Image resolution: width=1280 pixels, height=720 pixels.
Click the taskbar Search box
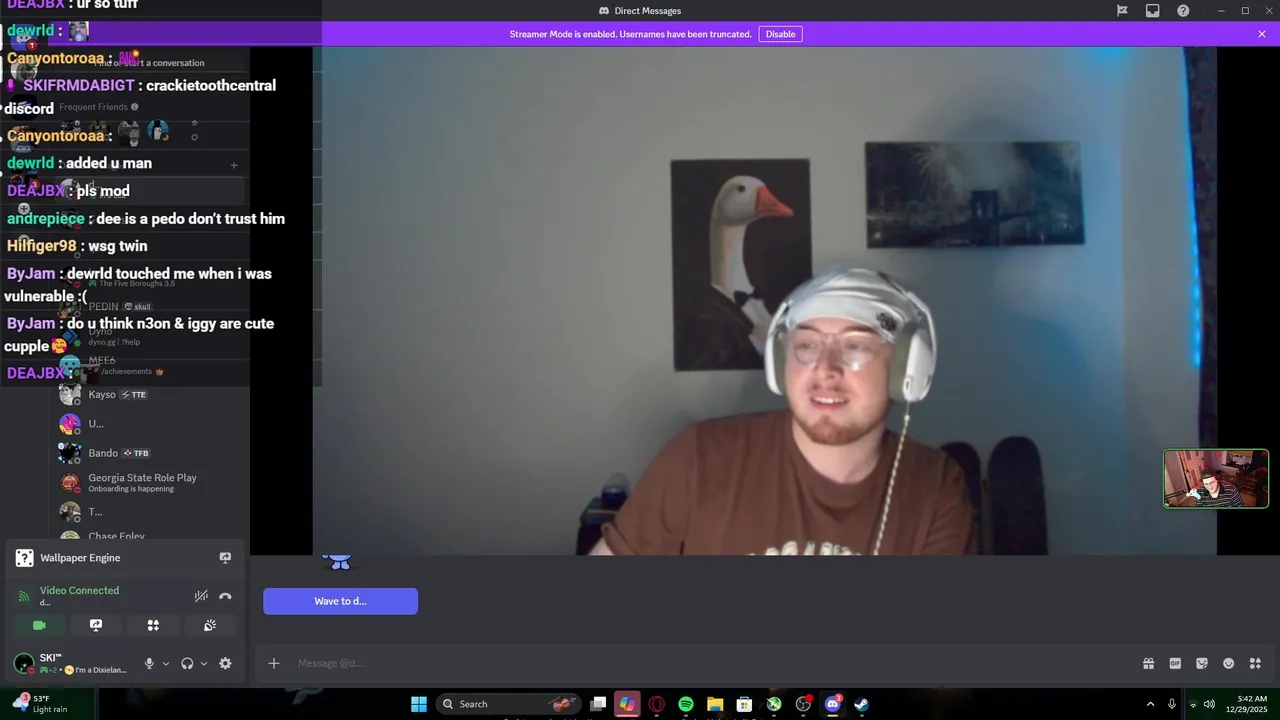[509, 704]
